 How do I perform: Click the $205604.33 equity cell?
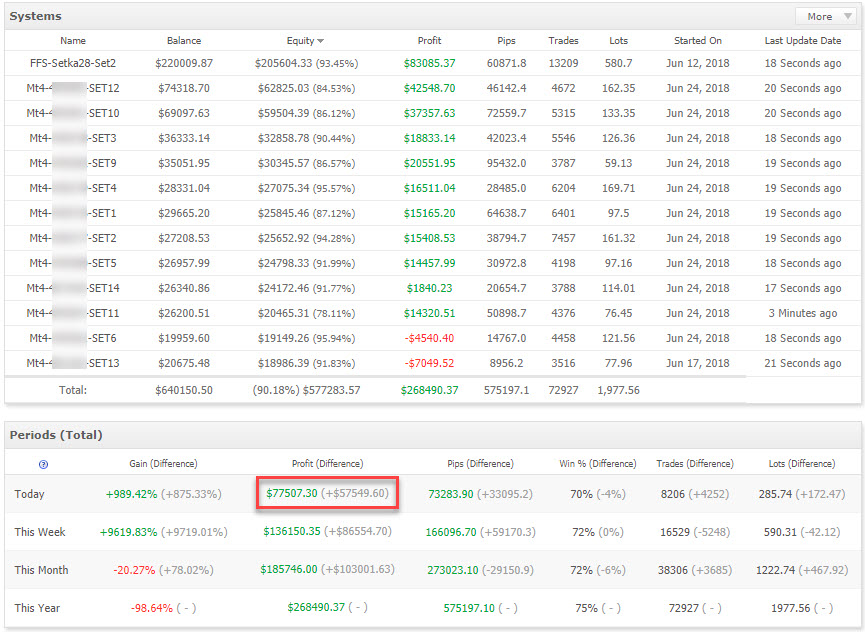click(306, 63)
